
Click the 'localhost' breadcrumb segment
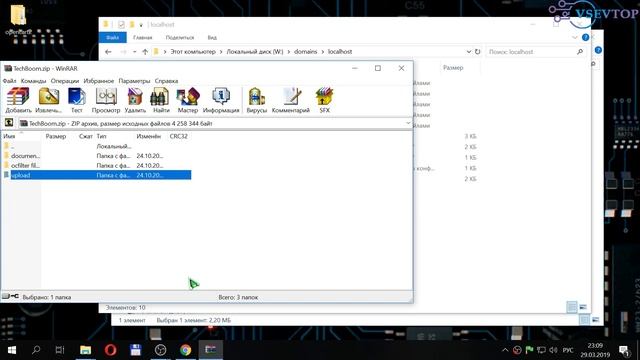click(340, 52)
